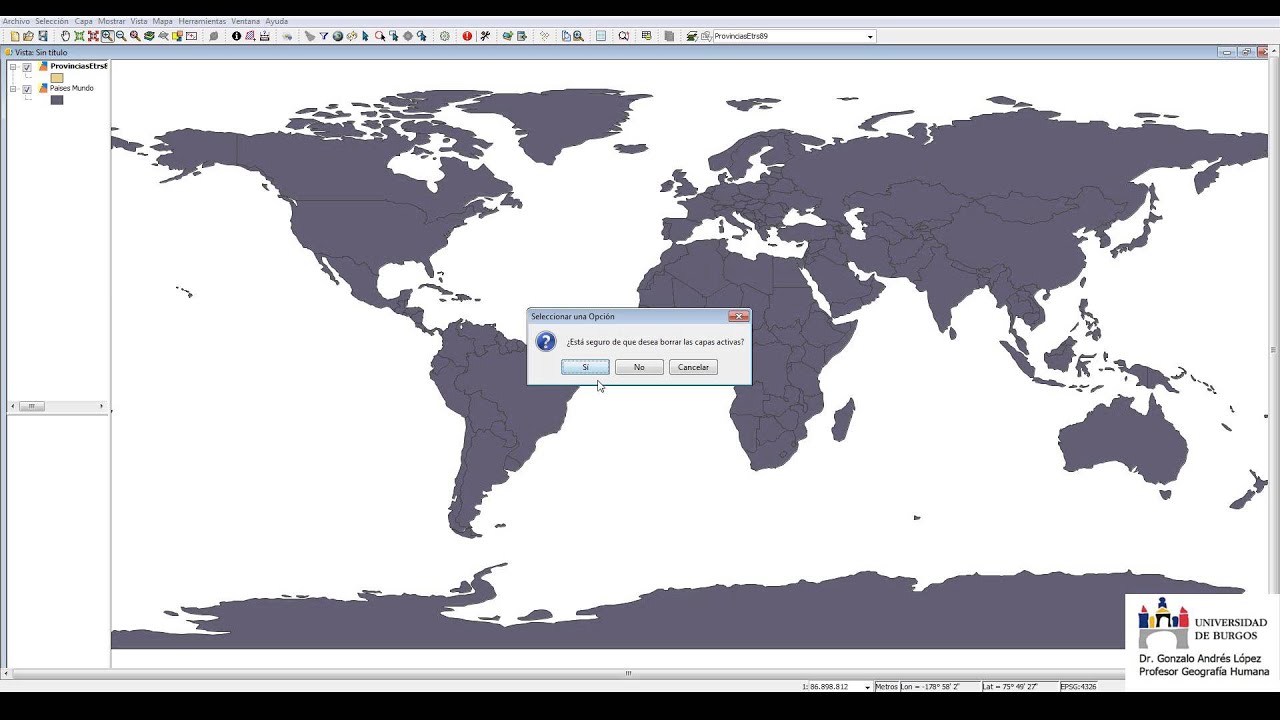Viewport: 1280px width, 720px height.
Task: Open the Herramientas menu
Action: 202,21
